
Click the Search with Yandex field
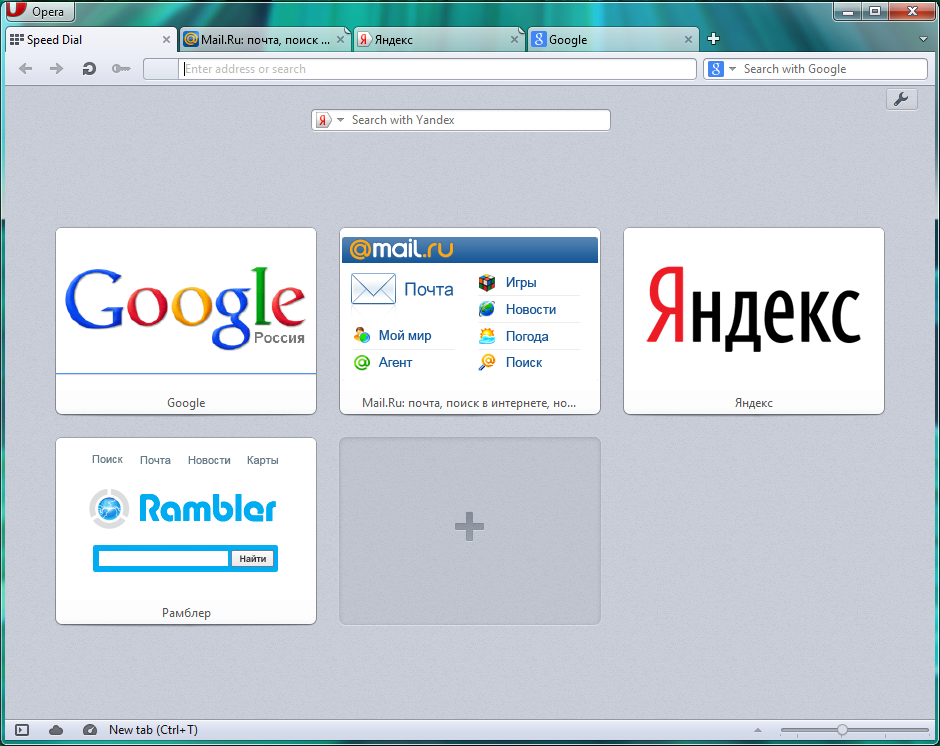478,120
